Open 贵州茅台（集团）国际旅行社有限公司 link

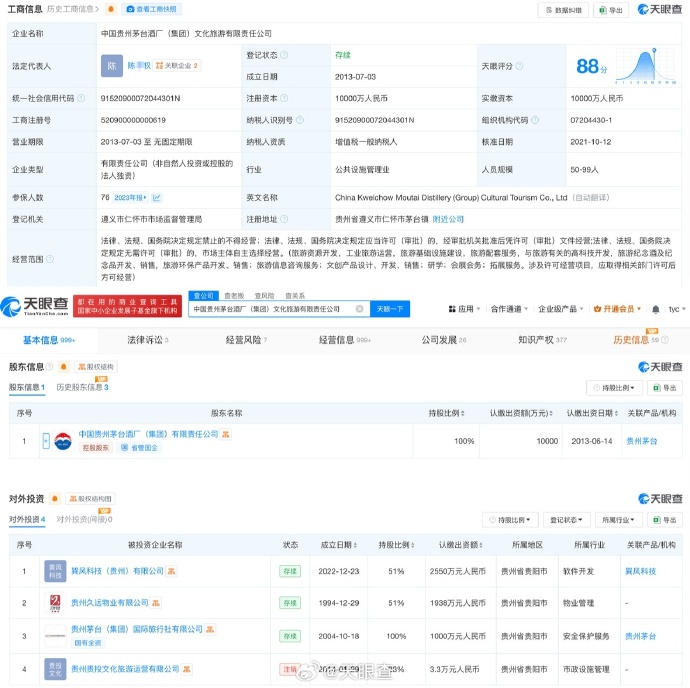point(137,629)
